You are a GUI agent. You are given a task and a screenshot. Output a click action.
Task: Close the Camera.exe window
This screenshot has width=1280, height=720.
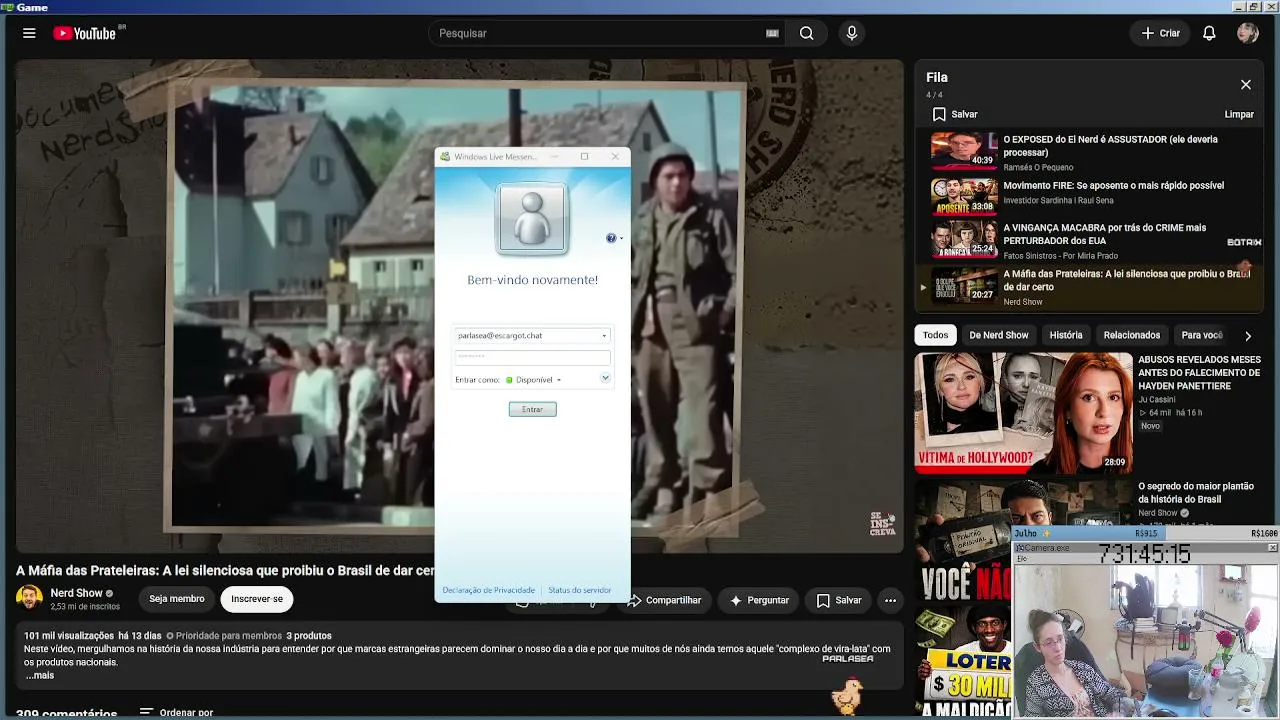(1272, 547)
